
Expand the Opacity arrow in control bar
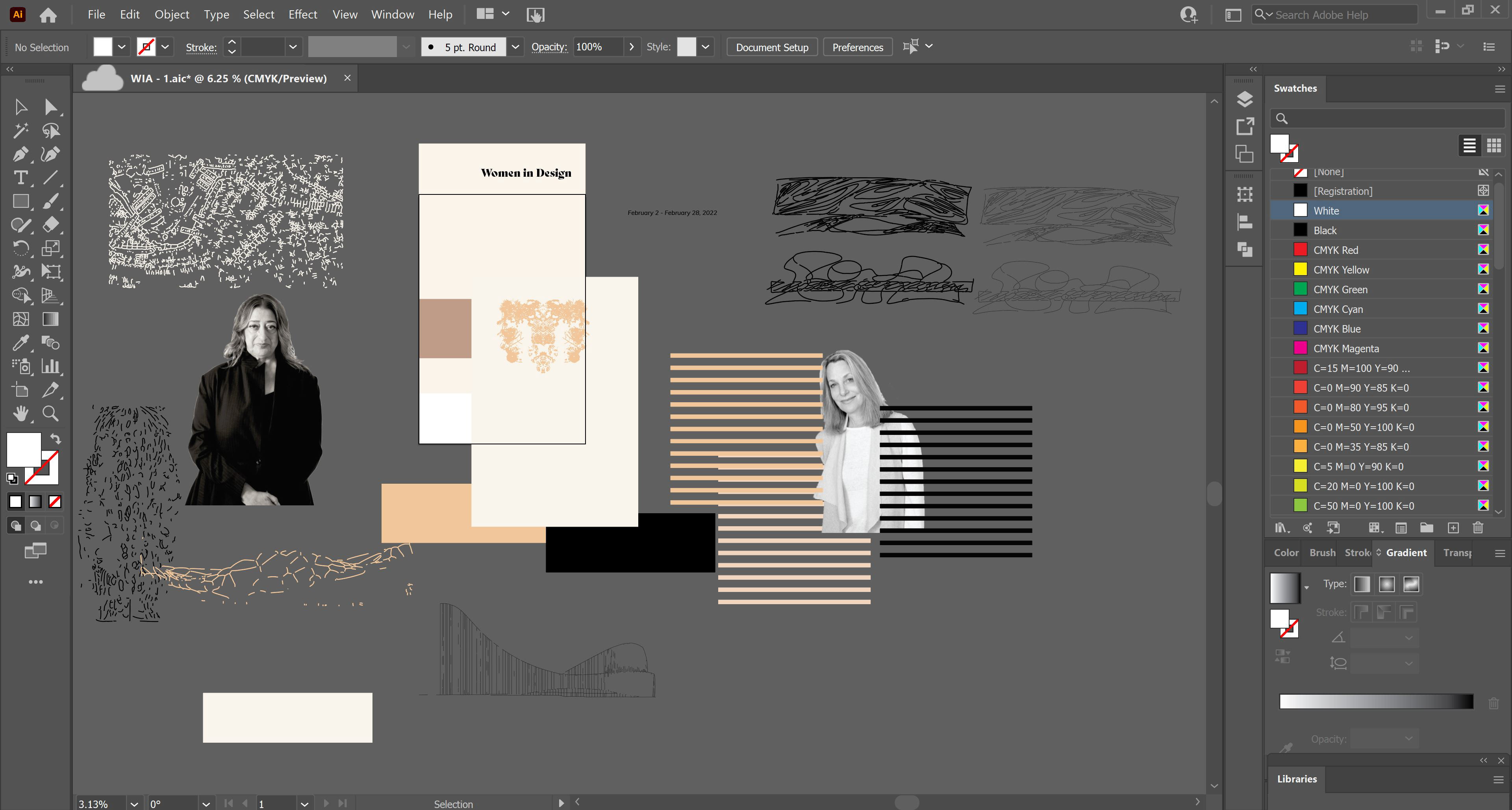click(631, 47)
